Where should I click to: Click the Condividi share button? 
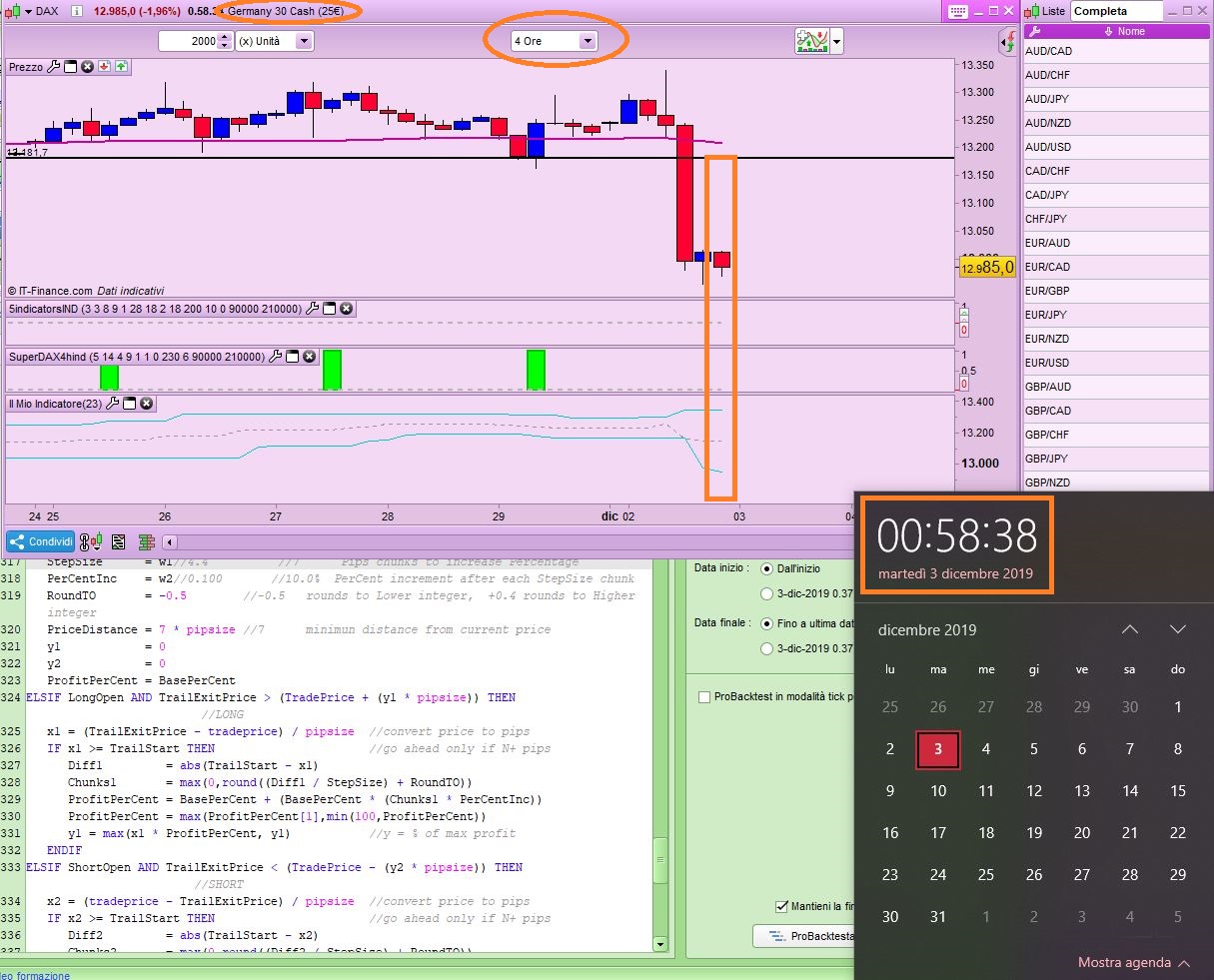click(41, 541)
